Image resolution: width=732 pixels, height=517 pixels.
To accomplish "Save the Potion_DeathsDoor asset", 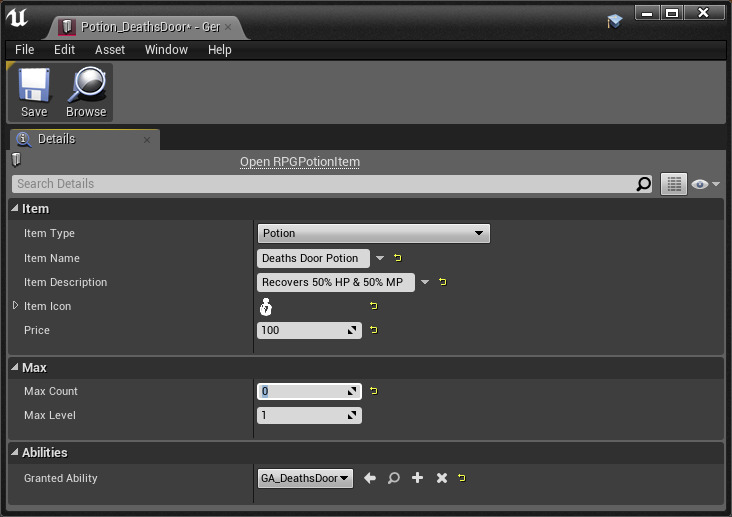I will (x=34, y=92).
